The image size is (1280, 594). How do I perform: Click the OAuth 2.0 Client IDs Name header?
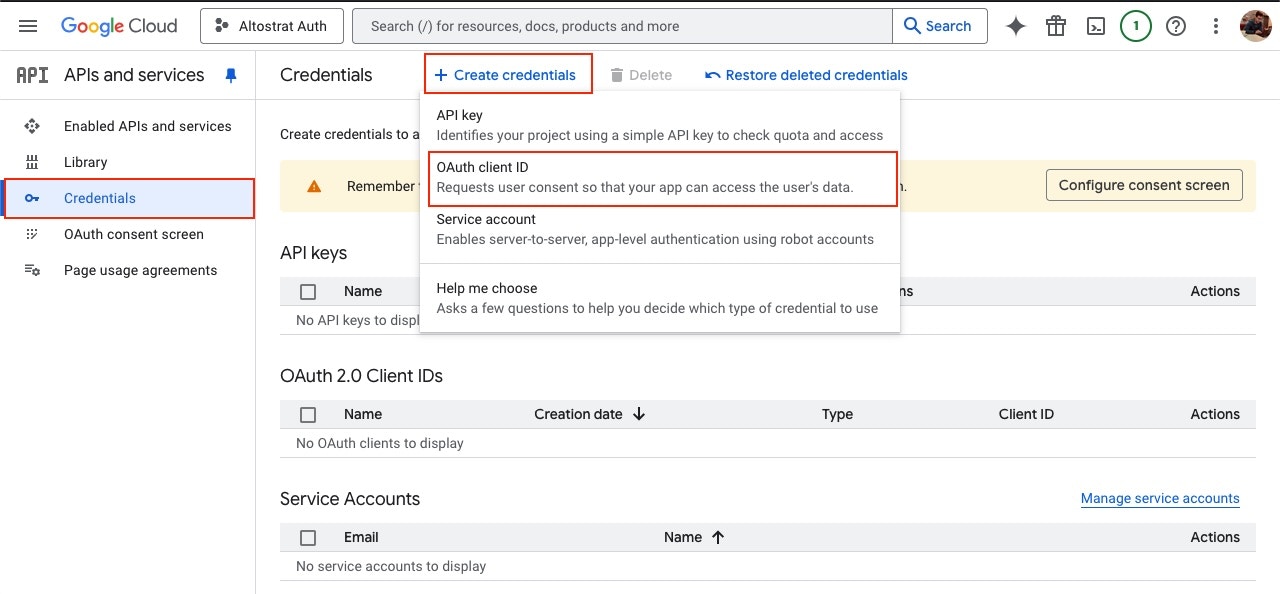click(x=363, y=414)
